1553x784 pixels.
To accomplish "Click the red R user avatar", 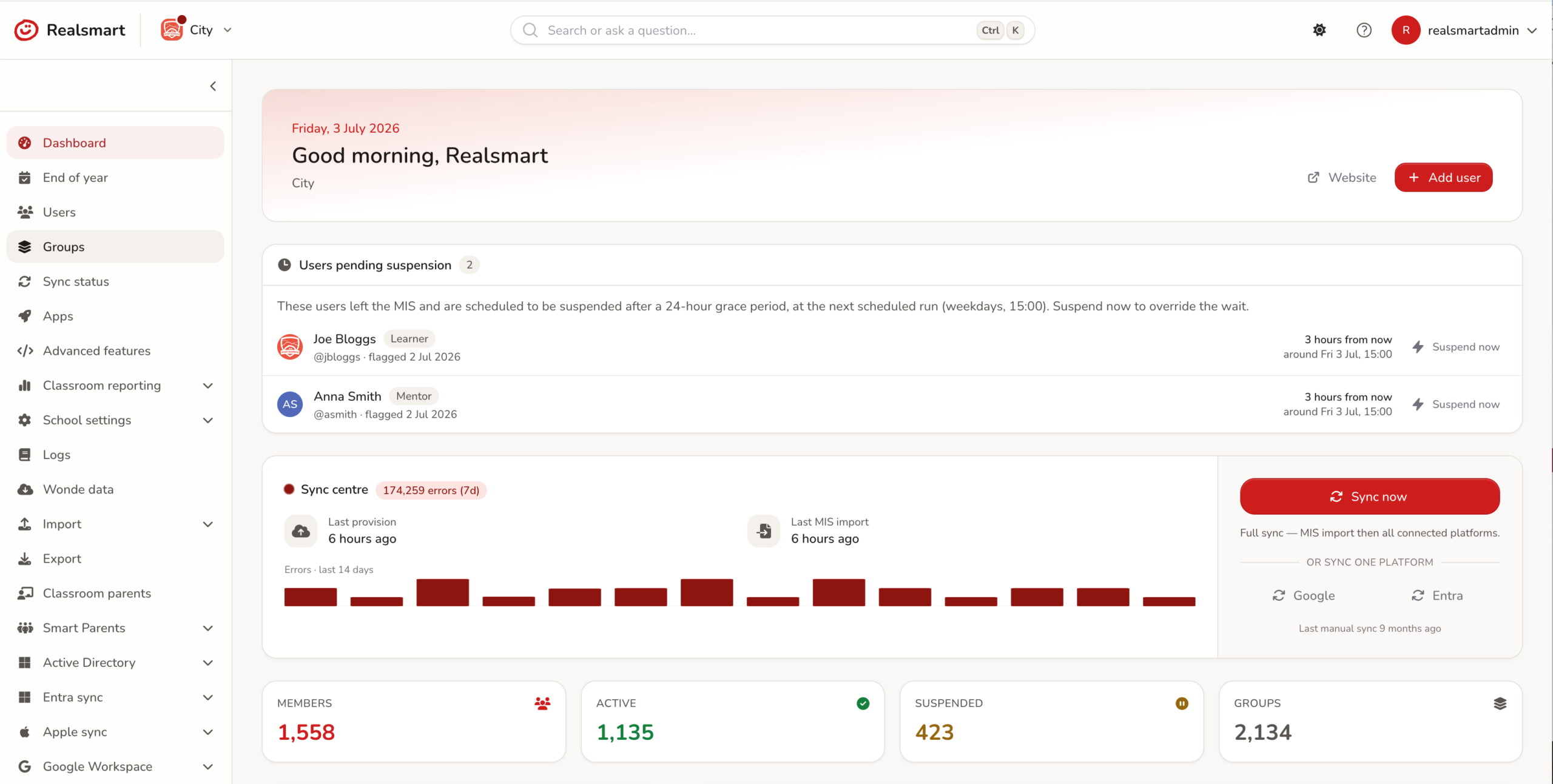I will click(1406, 30).
